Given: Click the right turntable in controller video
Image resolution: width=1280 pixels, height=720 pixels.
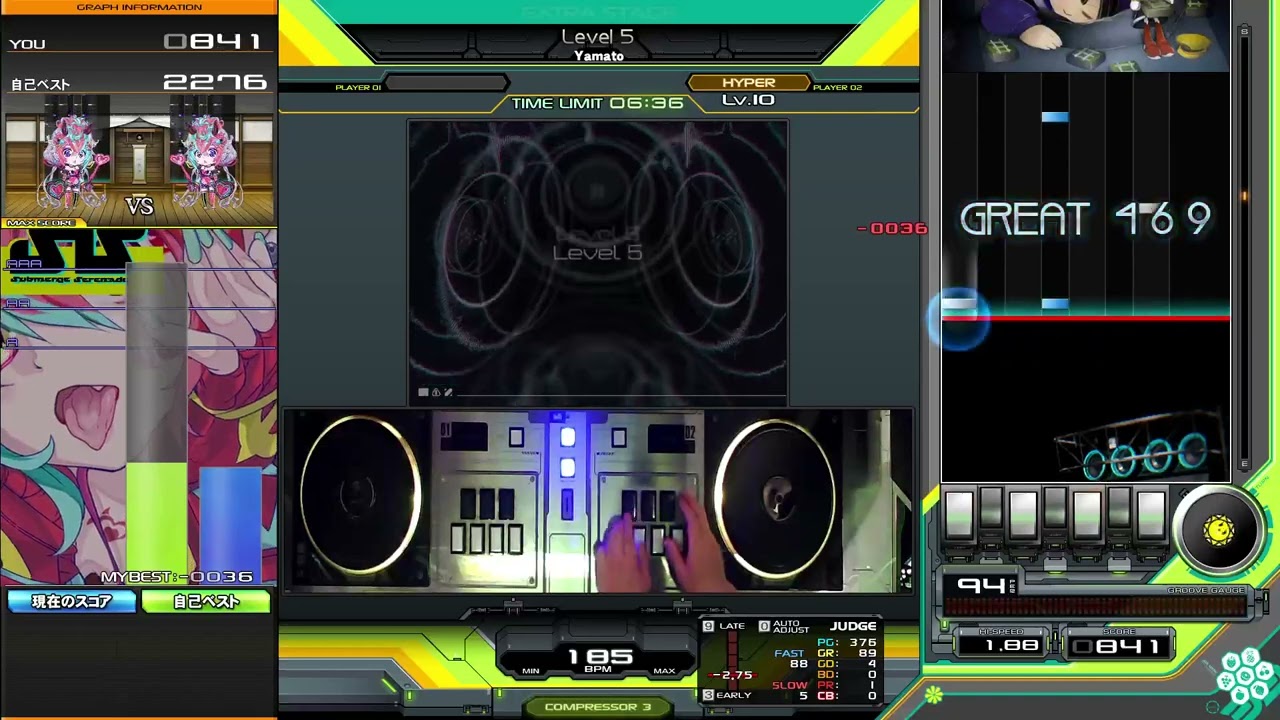Looking at the screenshot, I should pyautogui.click(x=774, y=497).
